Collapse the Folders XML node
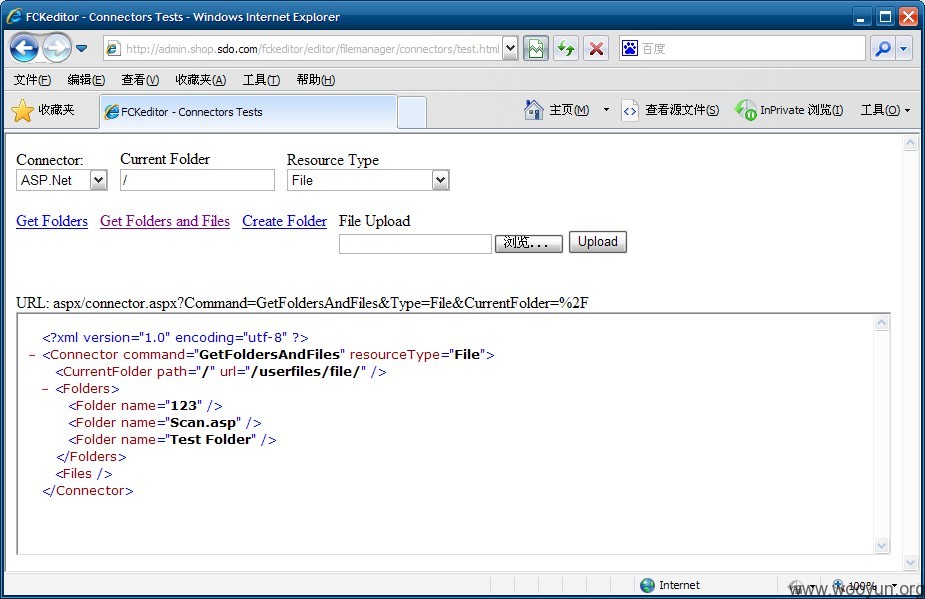This screenshot has height=599, width=925. click(45, 389)
